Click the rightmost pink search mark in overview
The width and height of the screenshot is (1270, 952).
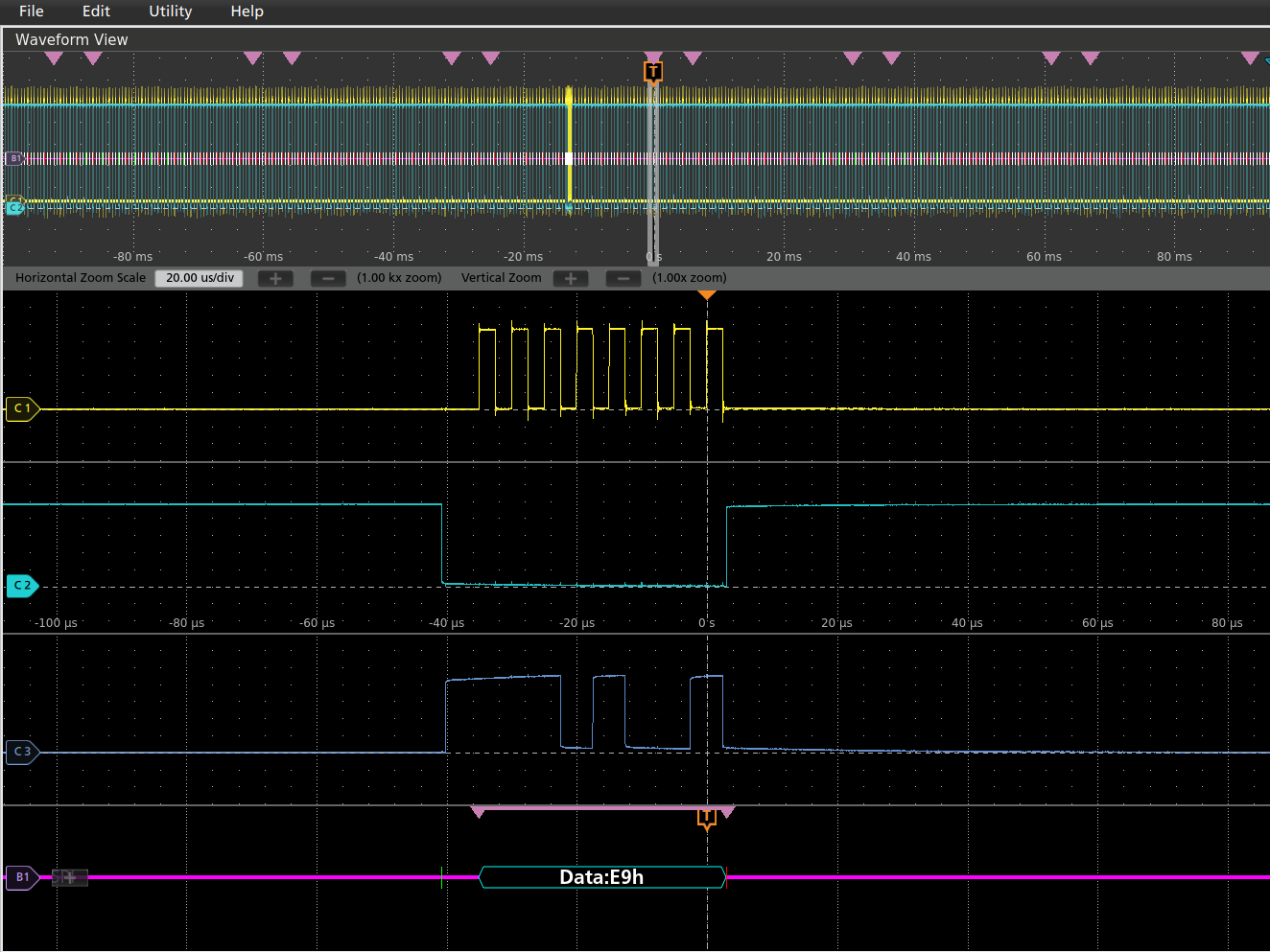click(1250, 58)
